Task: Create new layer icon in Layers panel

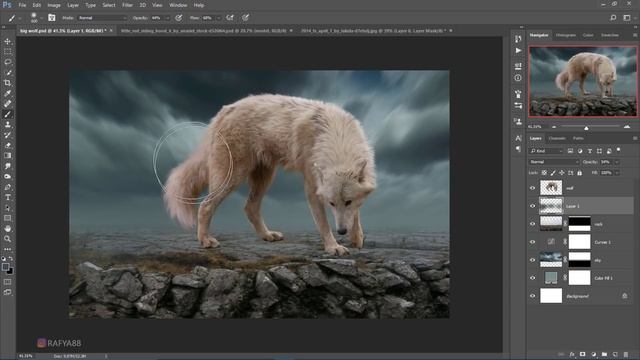Action: click(615, 354)
